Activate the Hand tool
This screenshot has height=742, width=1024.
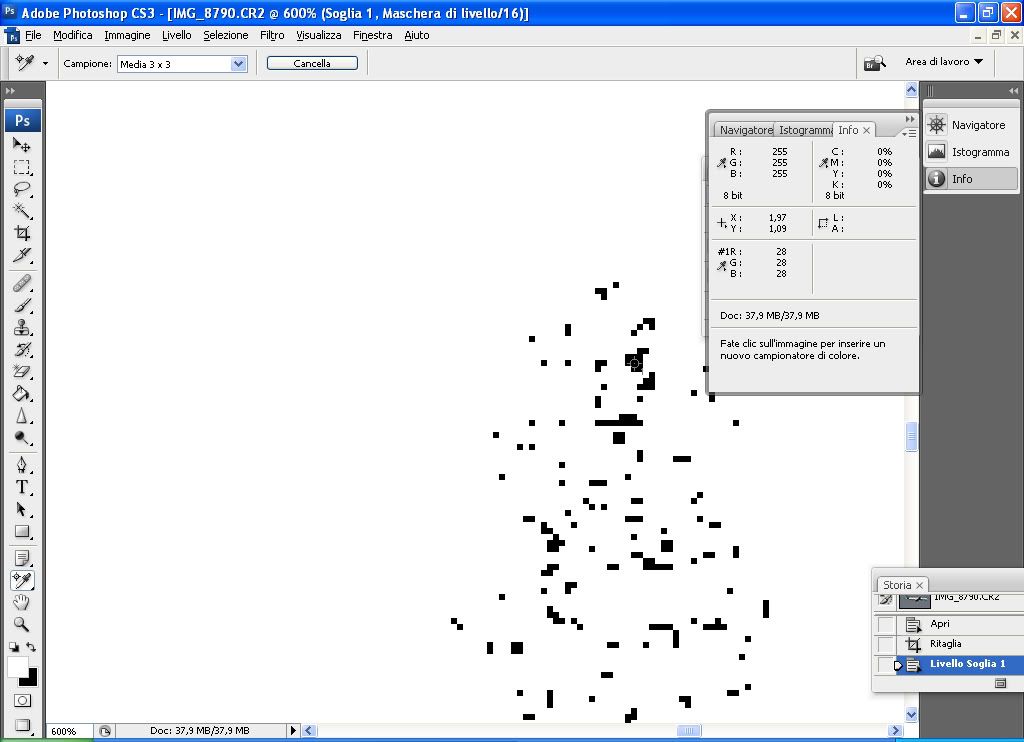click(22, 602)
